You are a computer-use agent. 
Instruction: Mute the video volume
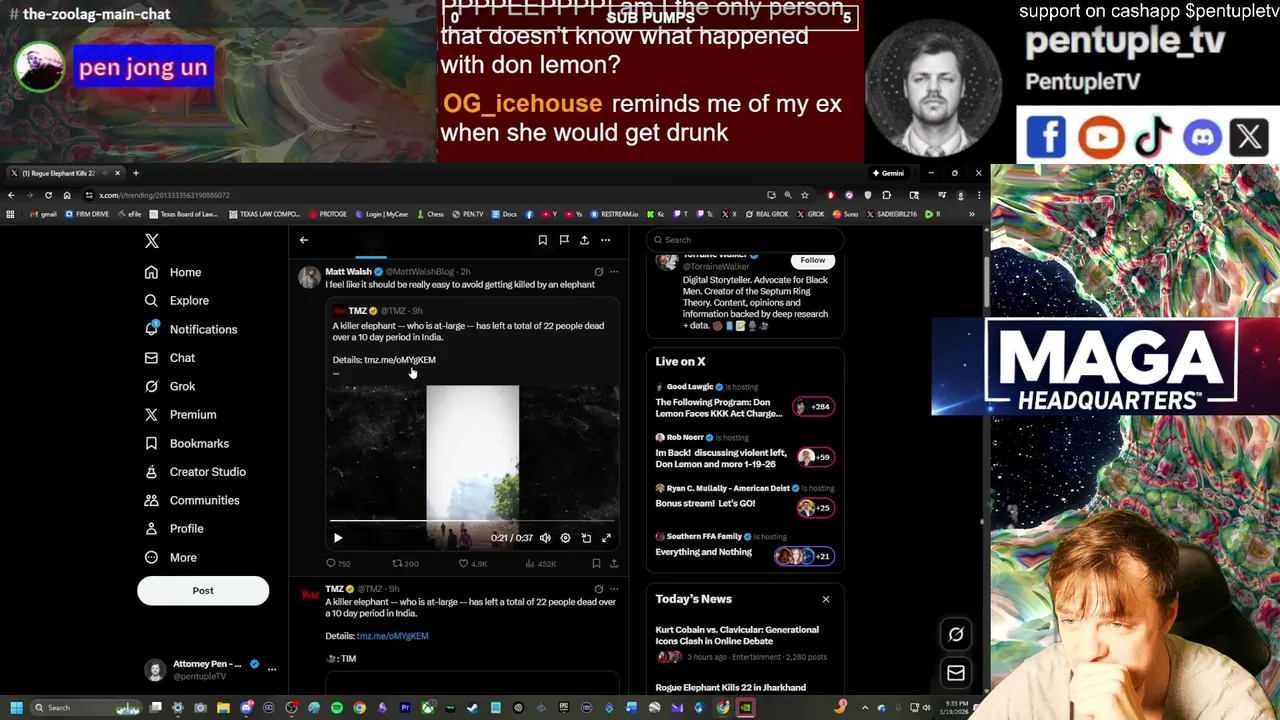(545, 538)
